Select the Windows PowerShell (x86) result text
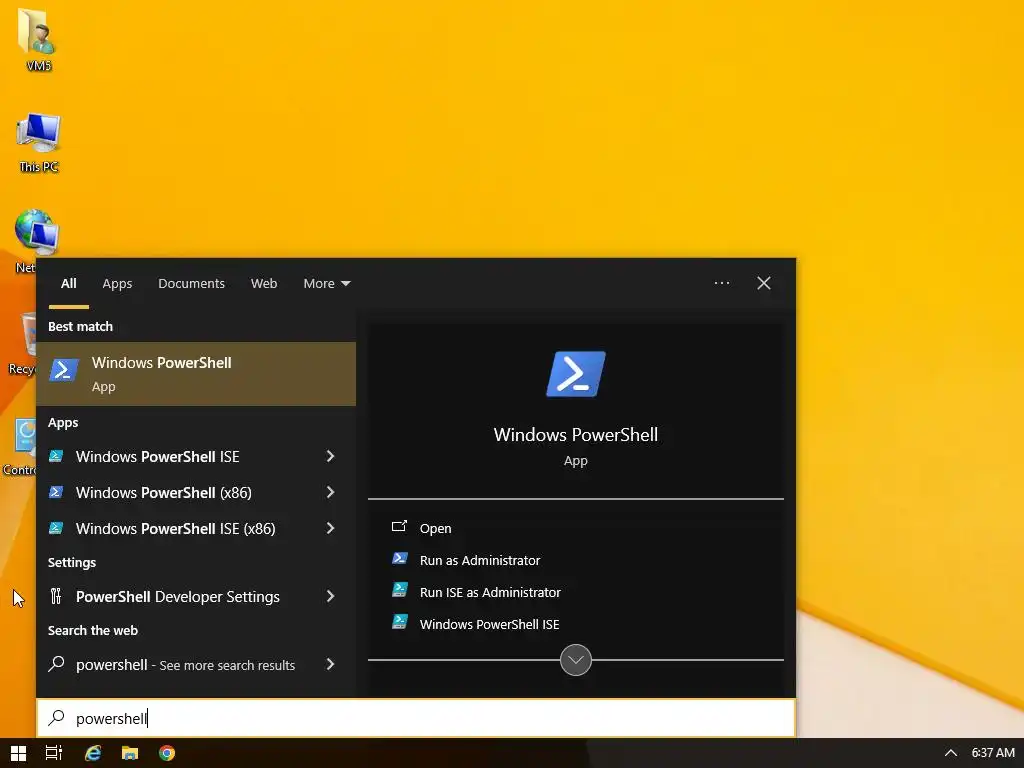Viewport: 1024px width, 768px height. pos(163,492)
